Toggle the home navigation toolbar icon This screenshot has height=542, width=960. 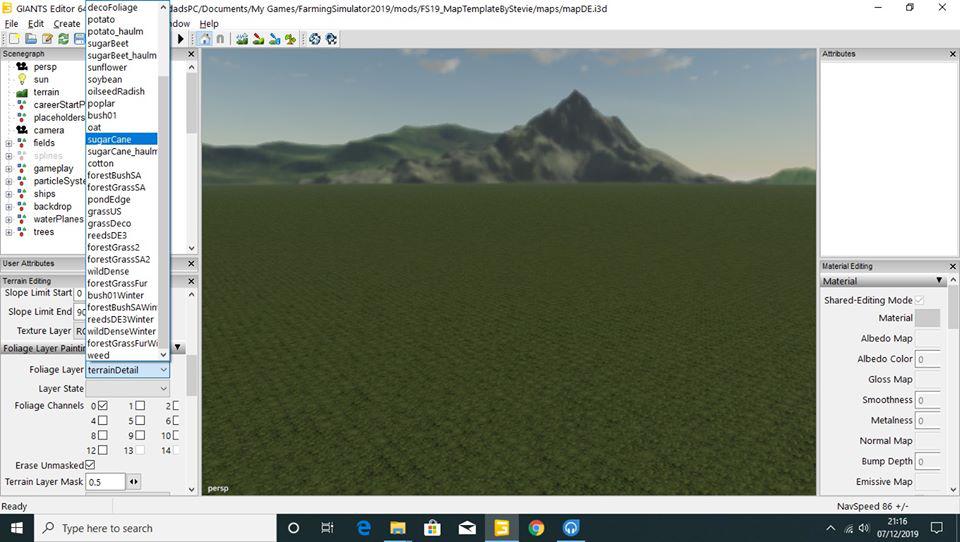click(204, 39)
